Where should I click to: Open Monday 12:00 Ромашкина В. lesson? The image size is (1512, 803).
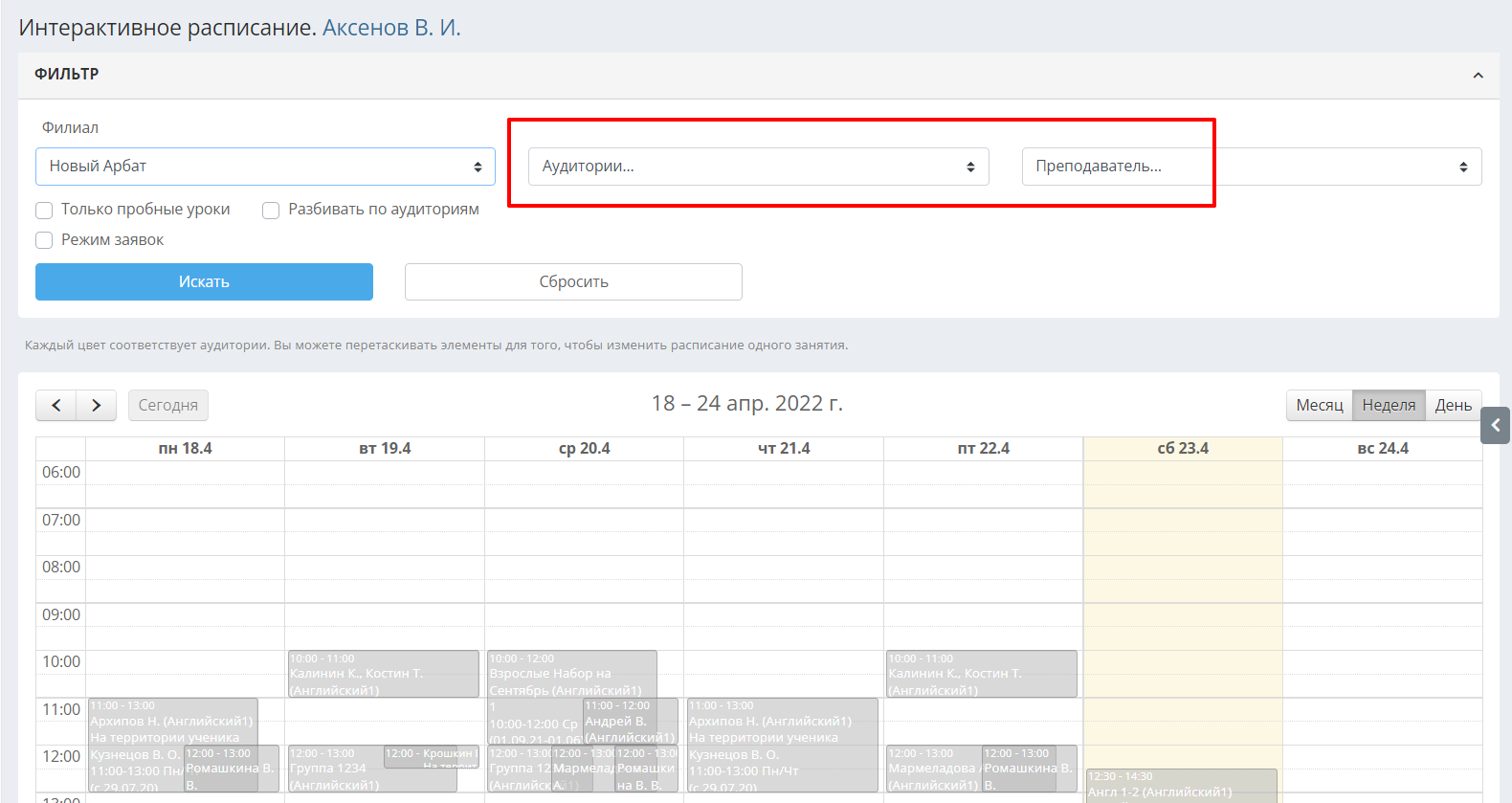(231, 769)
